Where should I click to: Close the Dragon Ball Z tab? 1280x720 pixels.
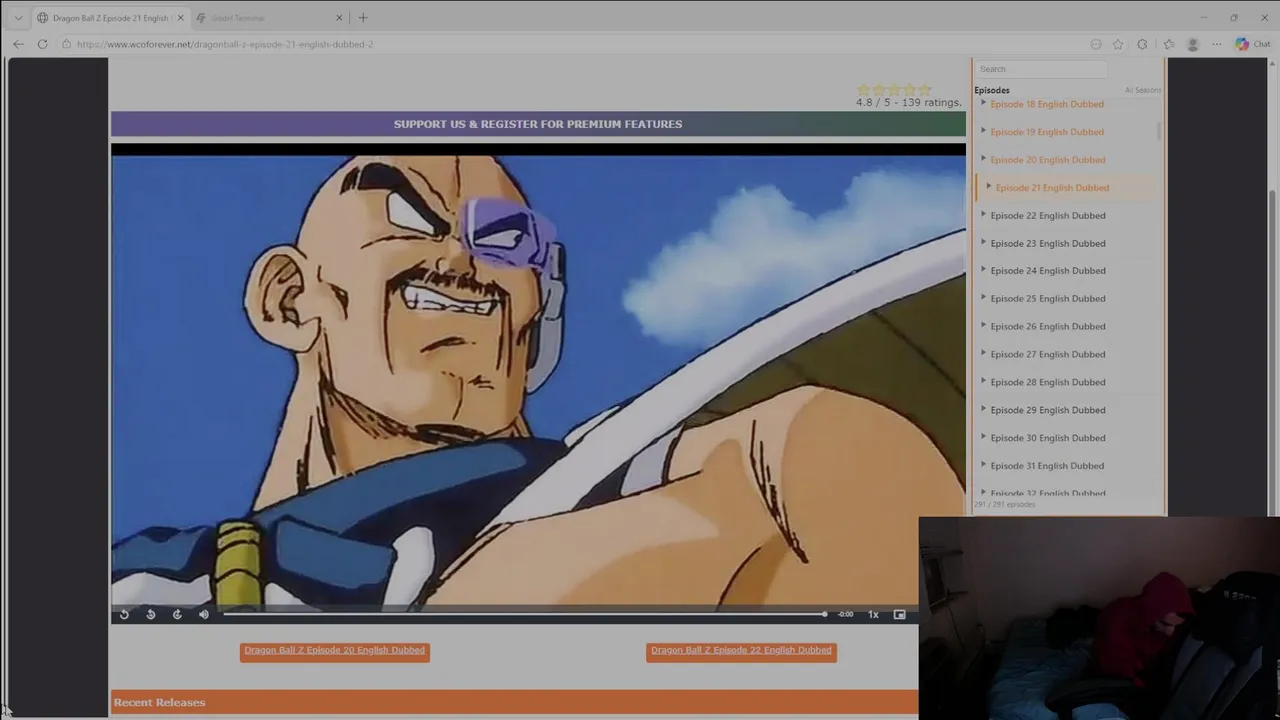tap(180, 17)
